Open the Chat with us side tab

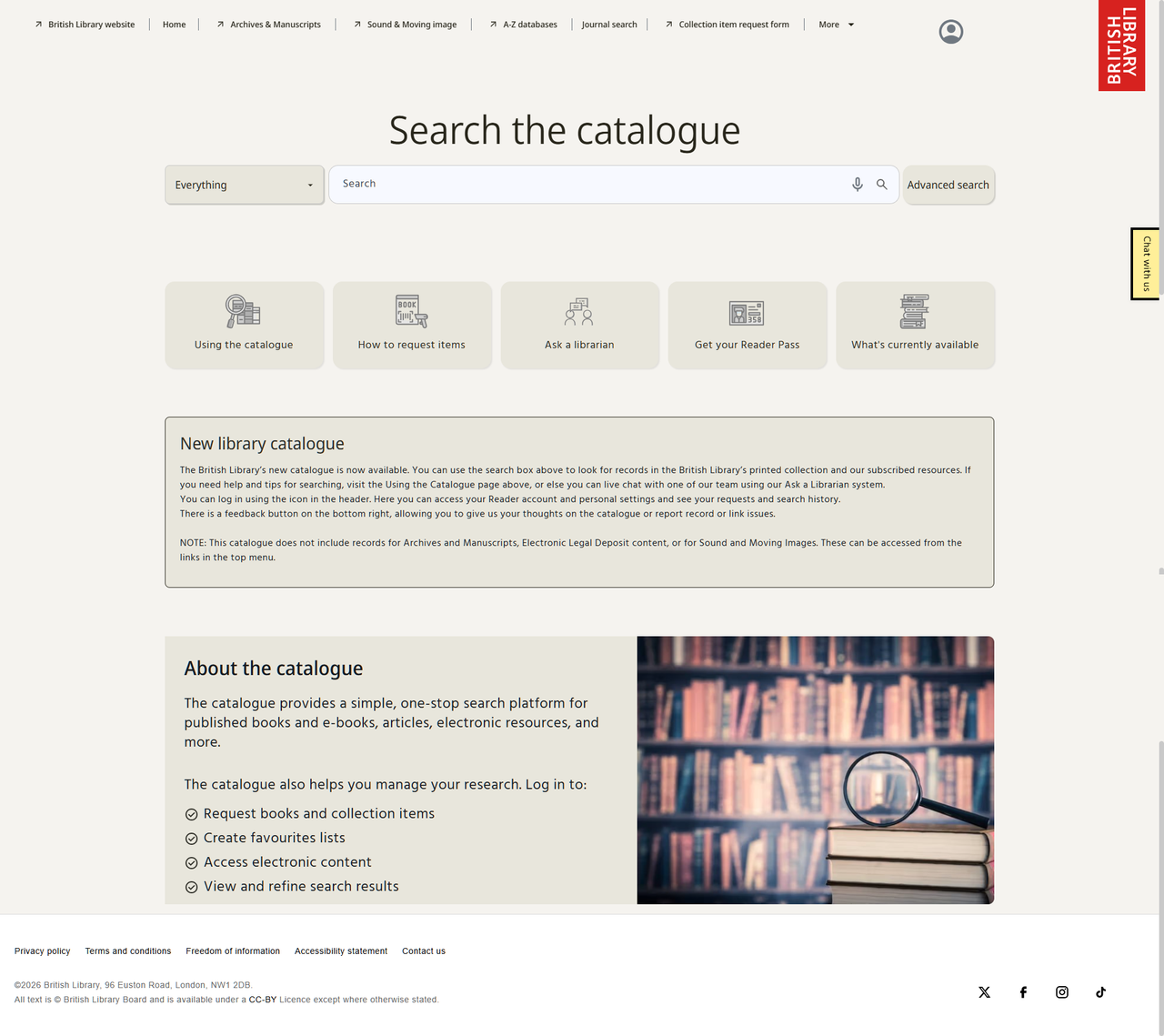tap(1146, 264)
